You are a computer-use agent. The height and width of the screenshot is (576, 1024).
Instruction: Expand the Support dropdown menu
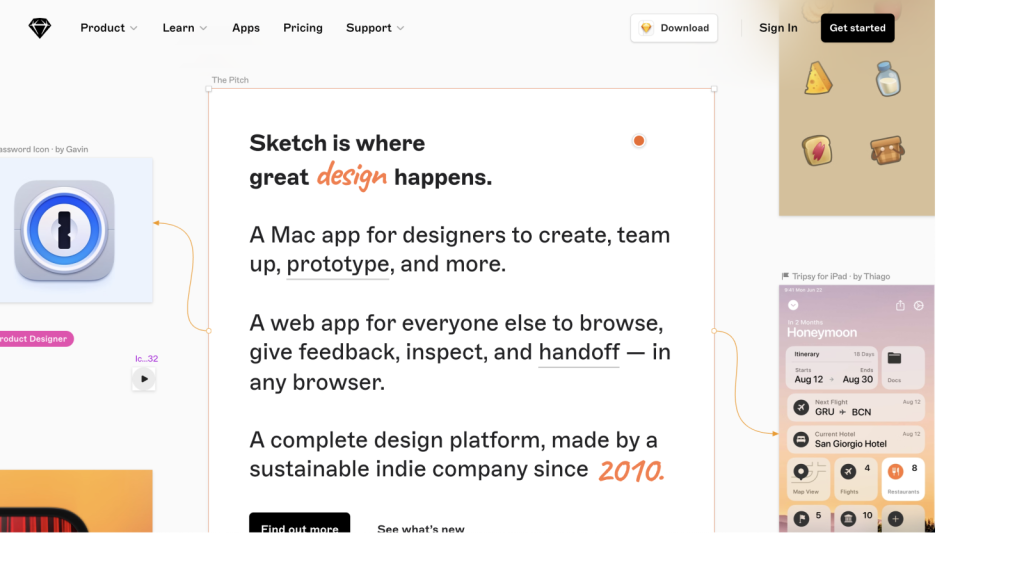click(375, 28)
